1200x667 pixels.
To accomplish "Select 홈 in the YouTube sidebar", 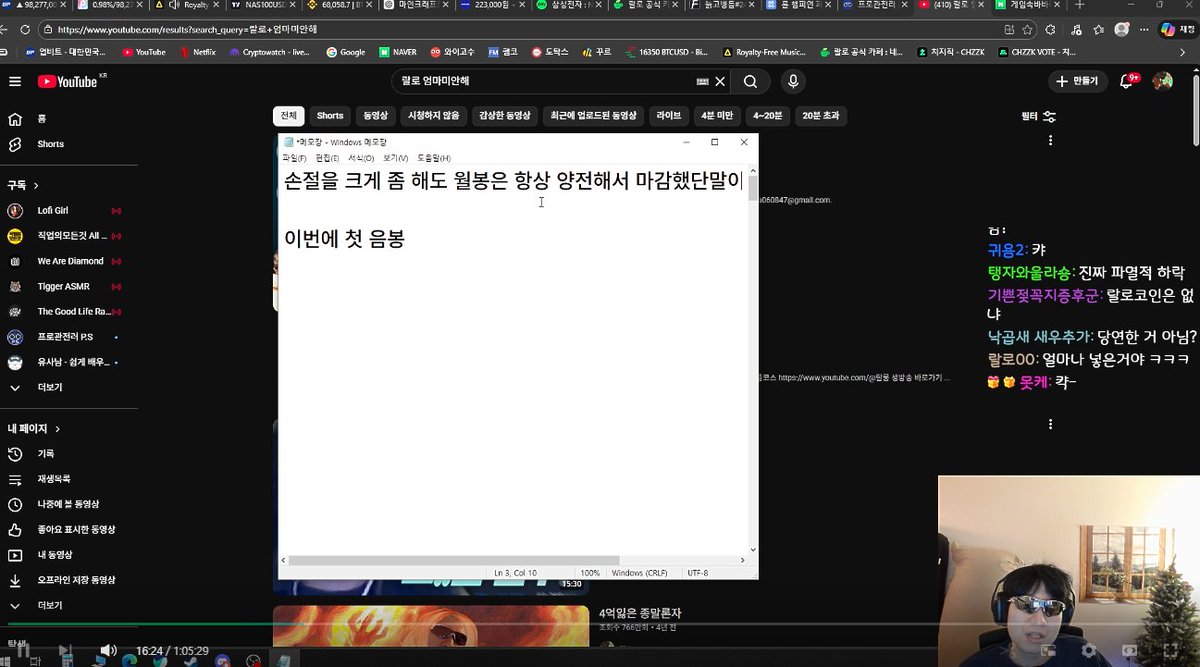I will pos(42,118).
